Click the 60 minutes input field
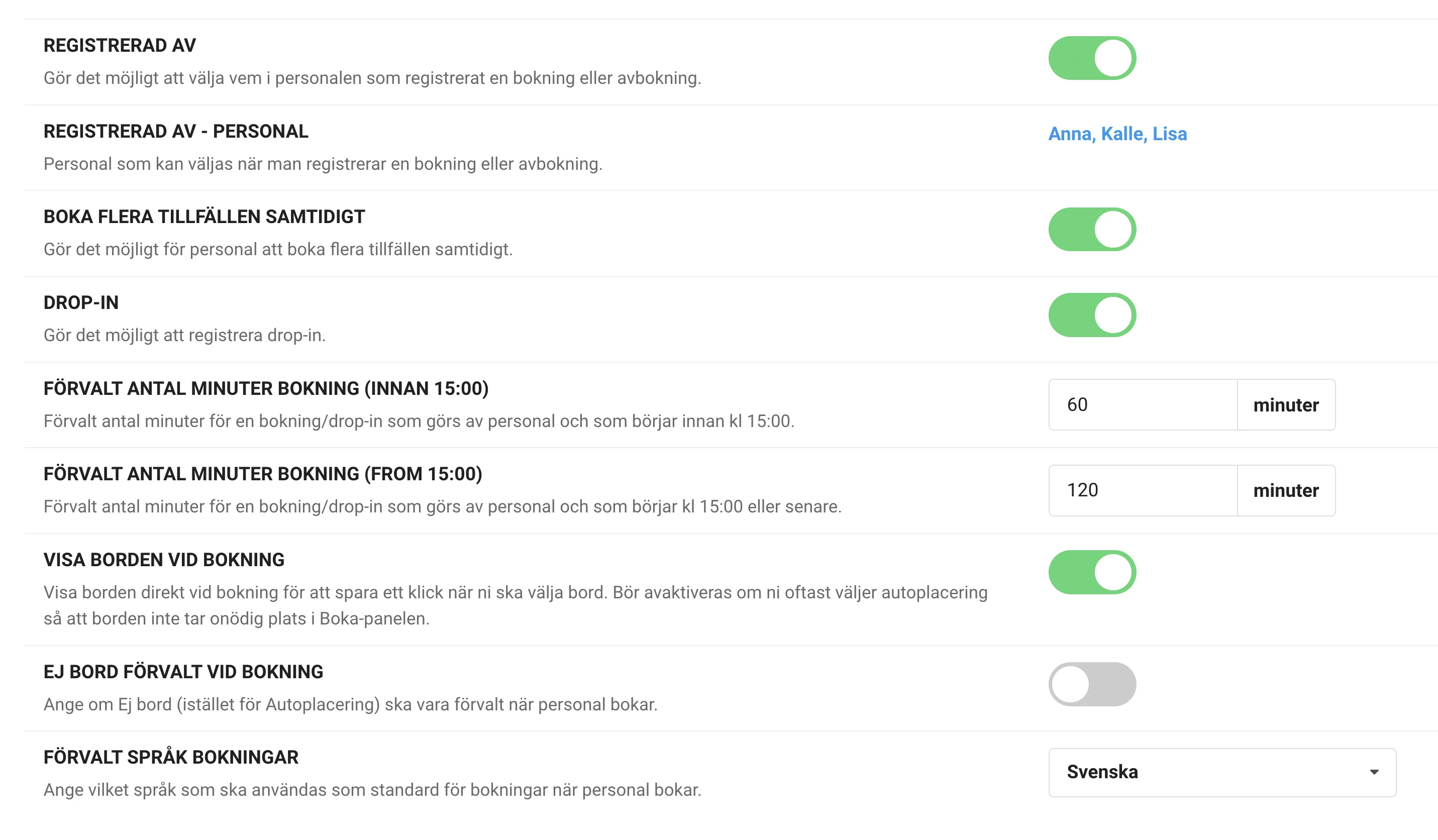The image size is (1438, 840). (x=1142, y=404)
